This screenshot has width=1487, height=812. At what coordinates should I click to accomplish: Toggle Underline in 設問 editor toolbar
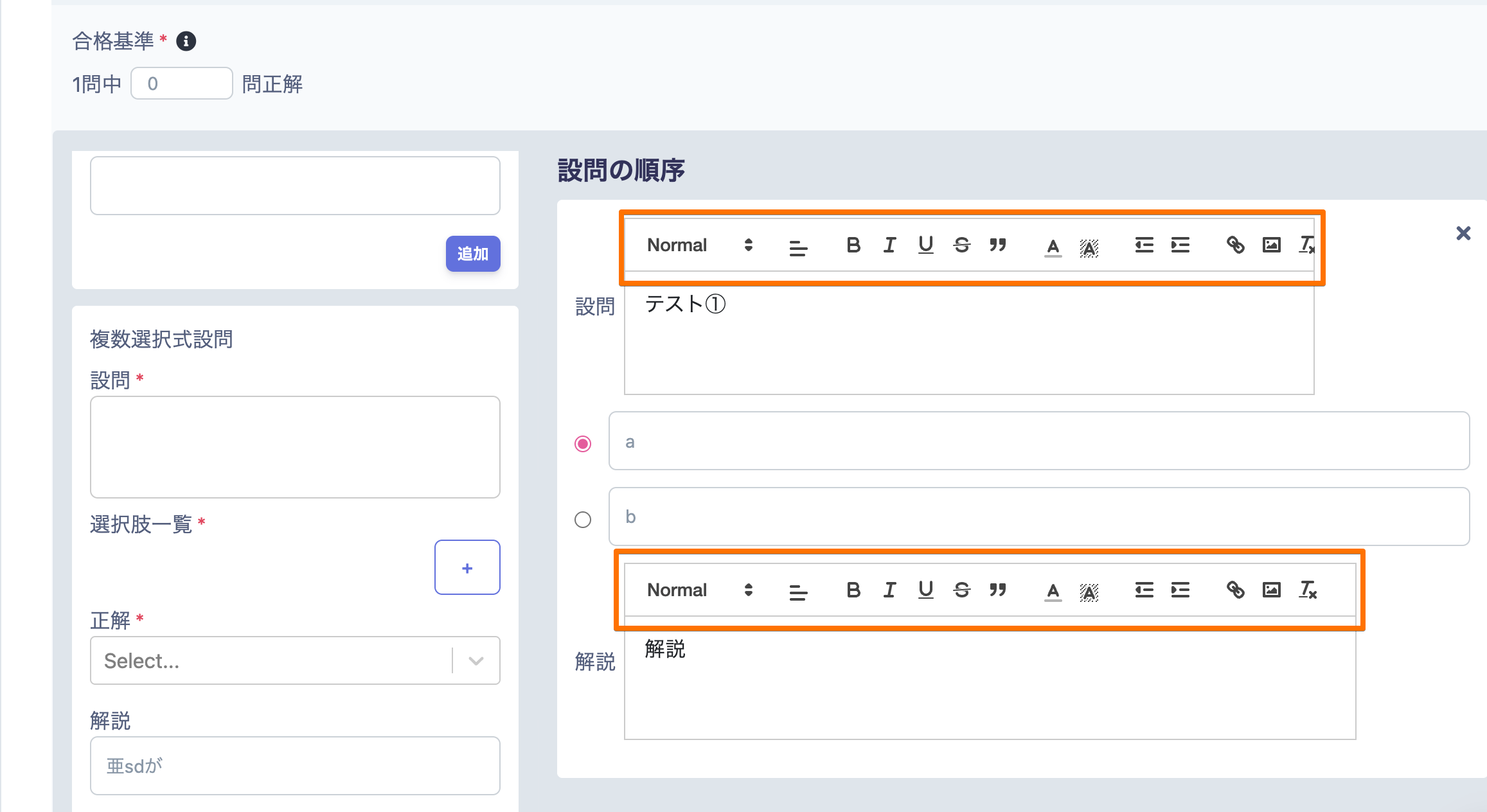(x=925, y=245)
